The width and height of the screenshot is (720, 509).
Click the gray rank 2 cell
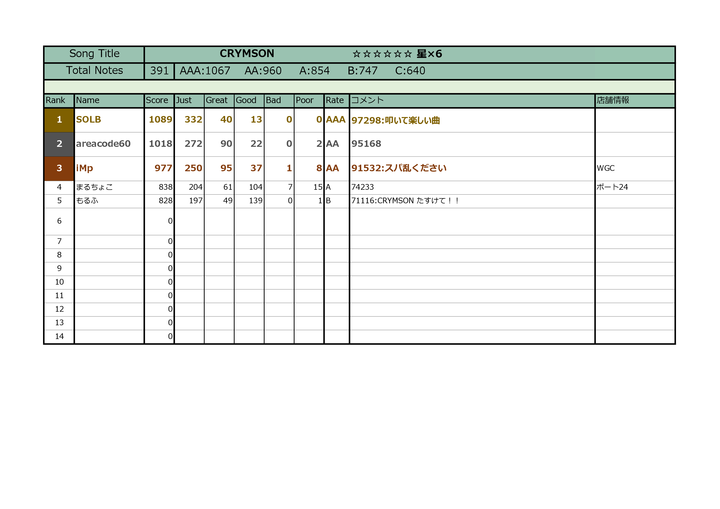coord(59,144)
